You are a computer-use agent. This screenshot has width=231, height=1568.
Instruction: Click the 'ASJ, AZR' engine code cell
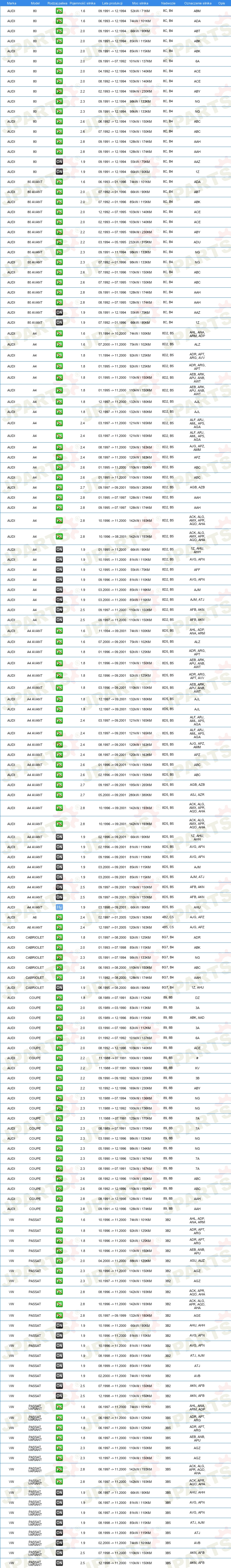(x=197, y=795)
